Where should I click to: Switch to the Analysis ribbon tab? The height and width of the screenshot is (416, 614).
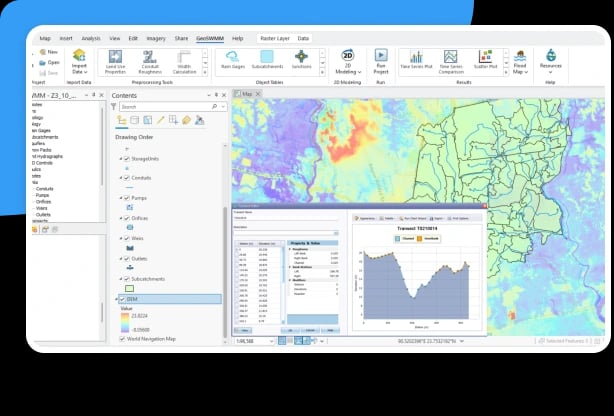[x=92, y=37]
